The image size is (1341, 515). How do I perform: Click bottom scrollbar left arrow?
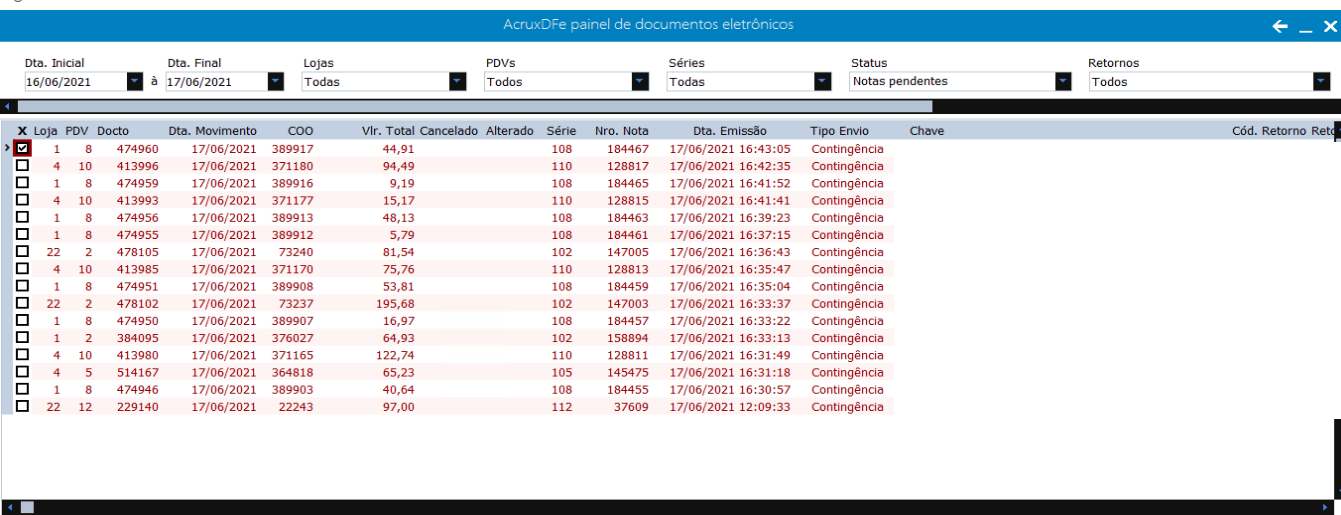point(10,507)
